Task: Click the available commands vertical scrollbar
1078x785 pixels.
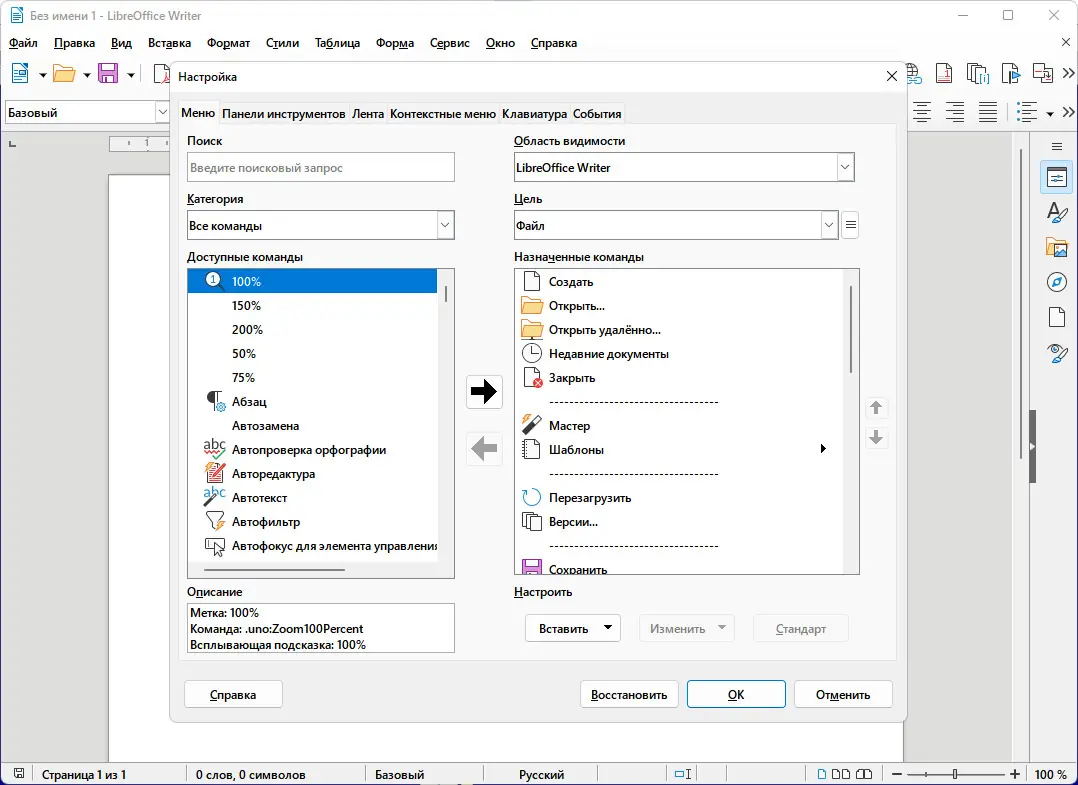Action: click(x=446, y=294)
